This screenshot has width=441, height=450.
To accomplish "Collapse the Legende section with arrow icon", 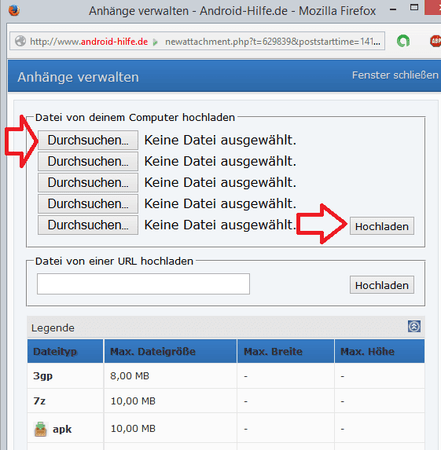I will pos(414,326).
